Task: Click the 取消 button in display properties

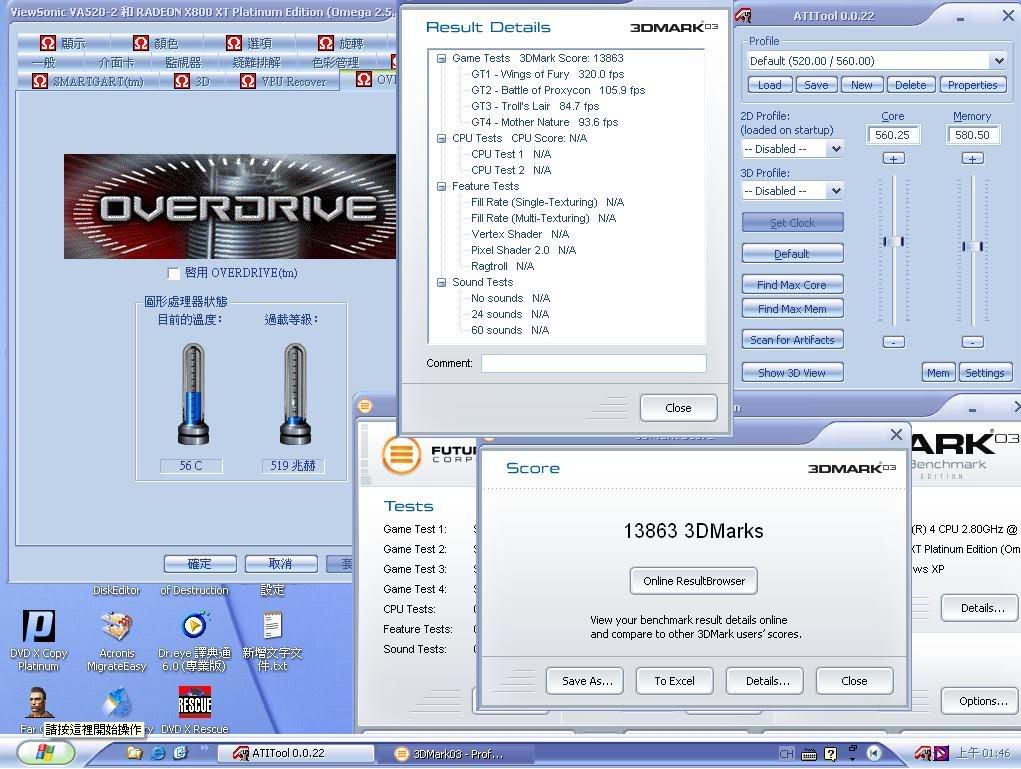Action: (281, 563)
